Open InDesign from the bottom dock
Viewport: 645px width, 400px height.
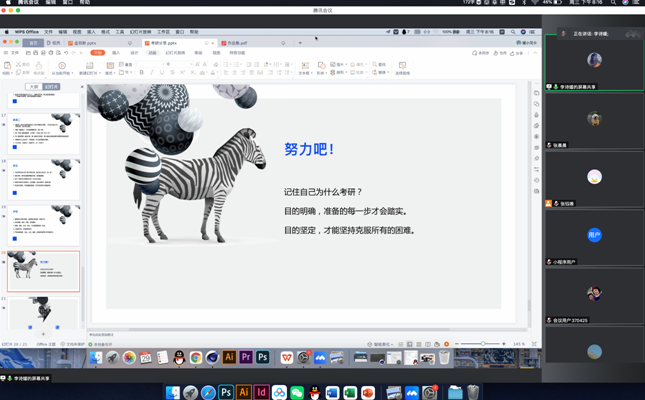coord(261,393)
